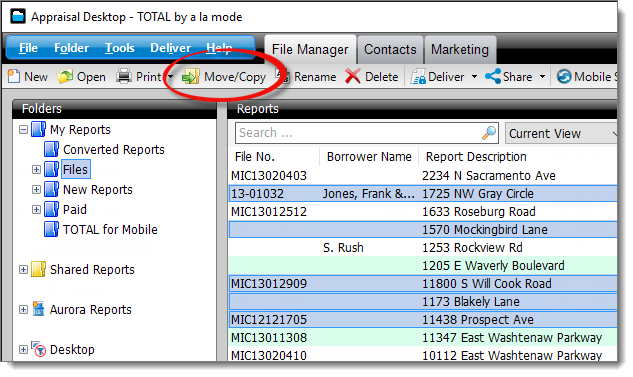
Task: Sort by Borrower Name column header
Action: coord(369,157)
